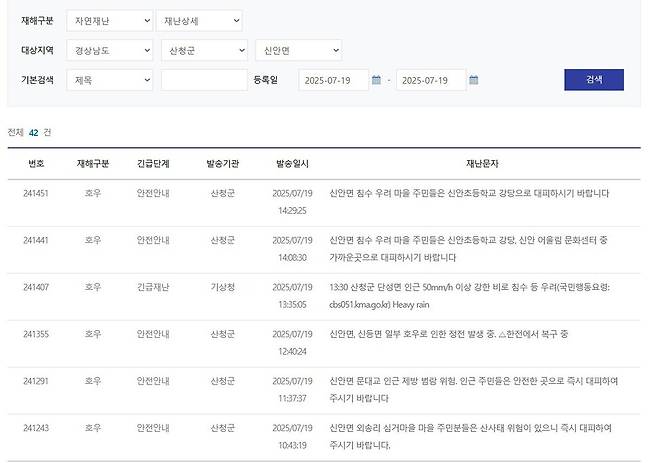Click the 등록일 date label
The image size is (658, 463).
[x=266, y=80]
